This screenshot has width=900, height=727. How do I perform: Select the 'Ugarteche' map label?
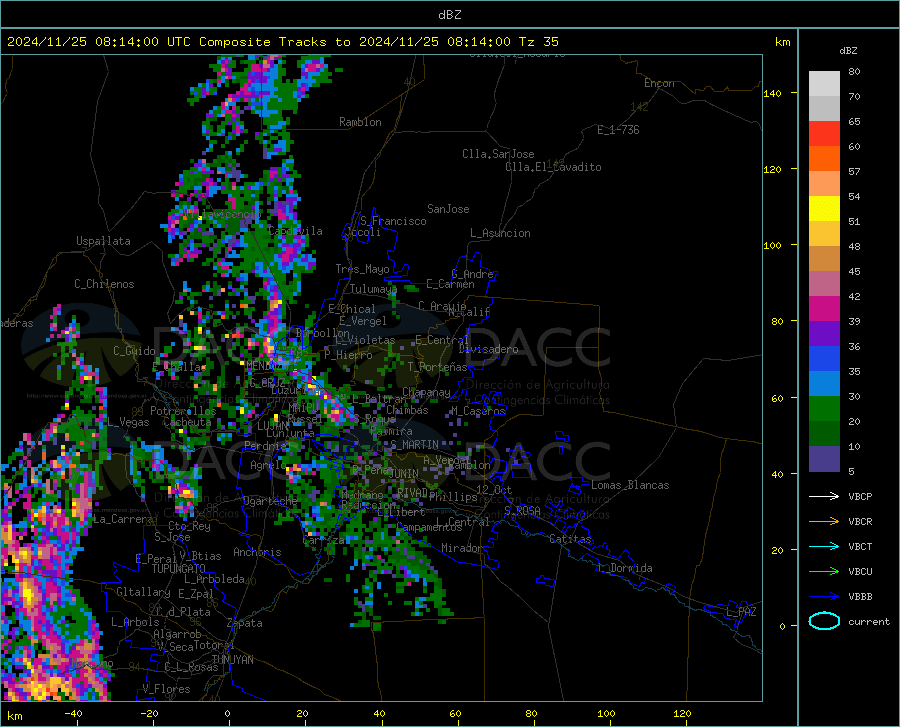270,501
